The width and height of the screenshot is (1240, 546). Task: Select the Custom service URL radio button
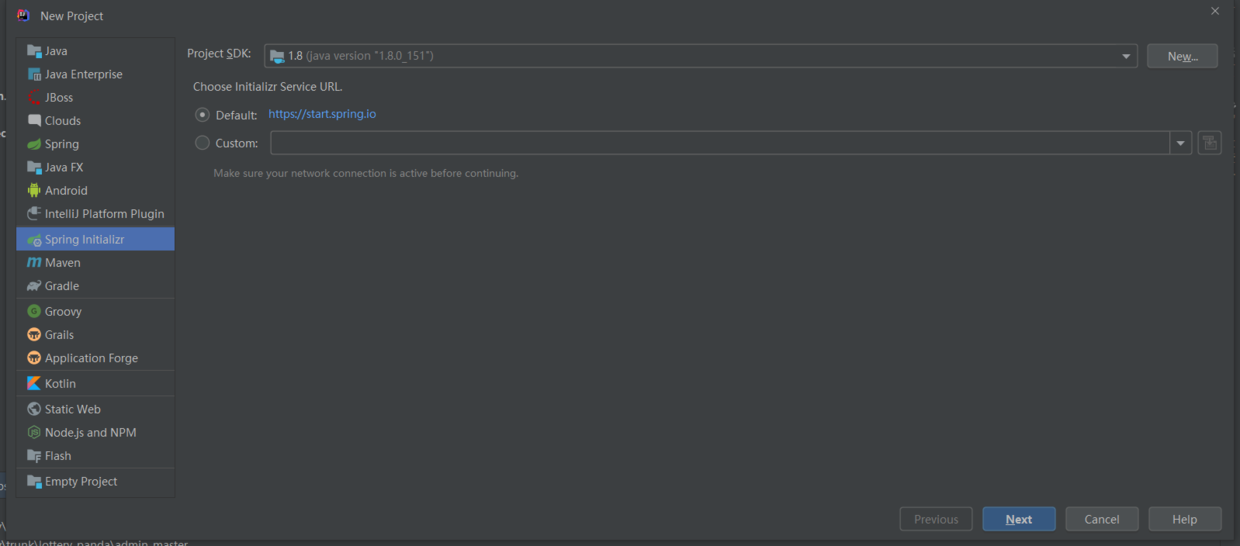[203, 143]
